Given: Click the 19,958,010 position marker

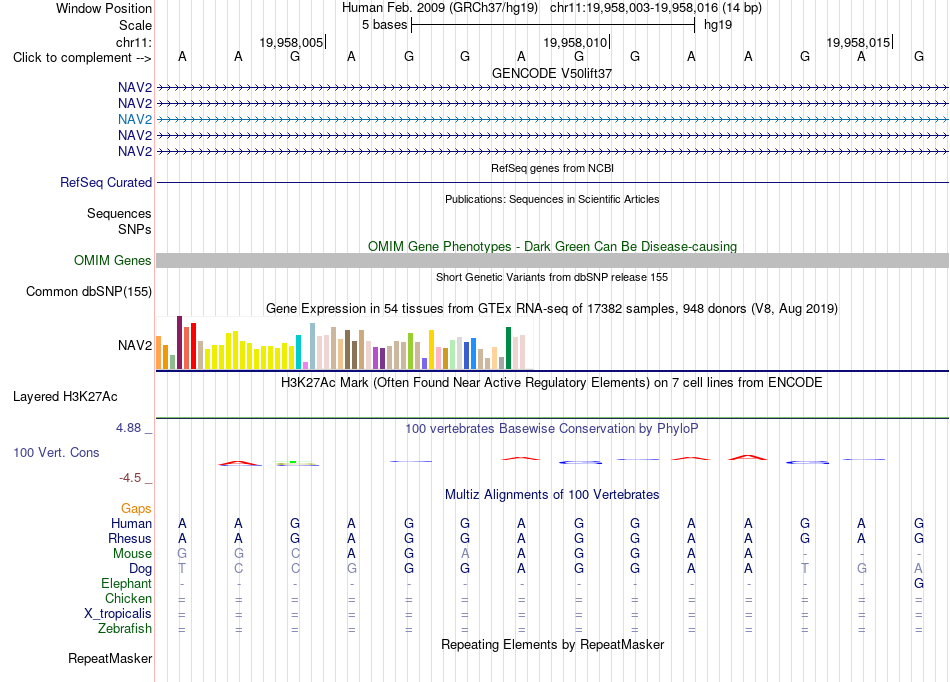Looking at the screenshot, I should coord(576,42).
